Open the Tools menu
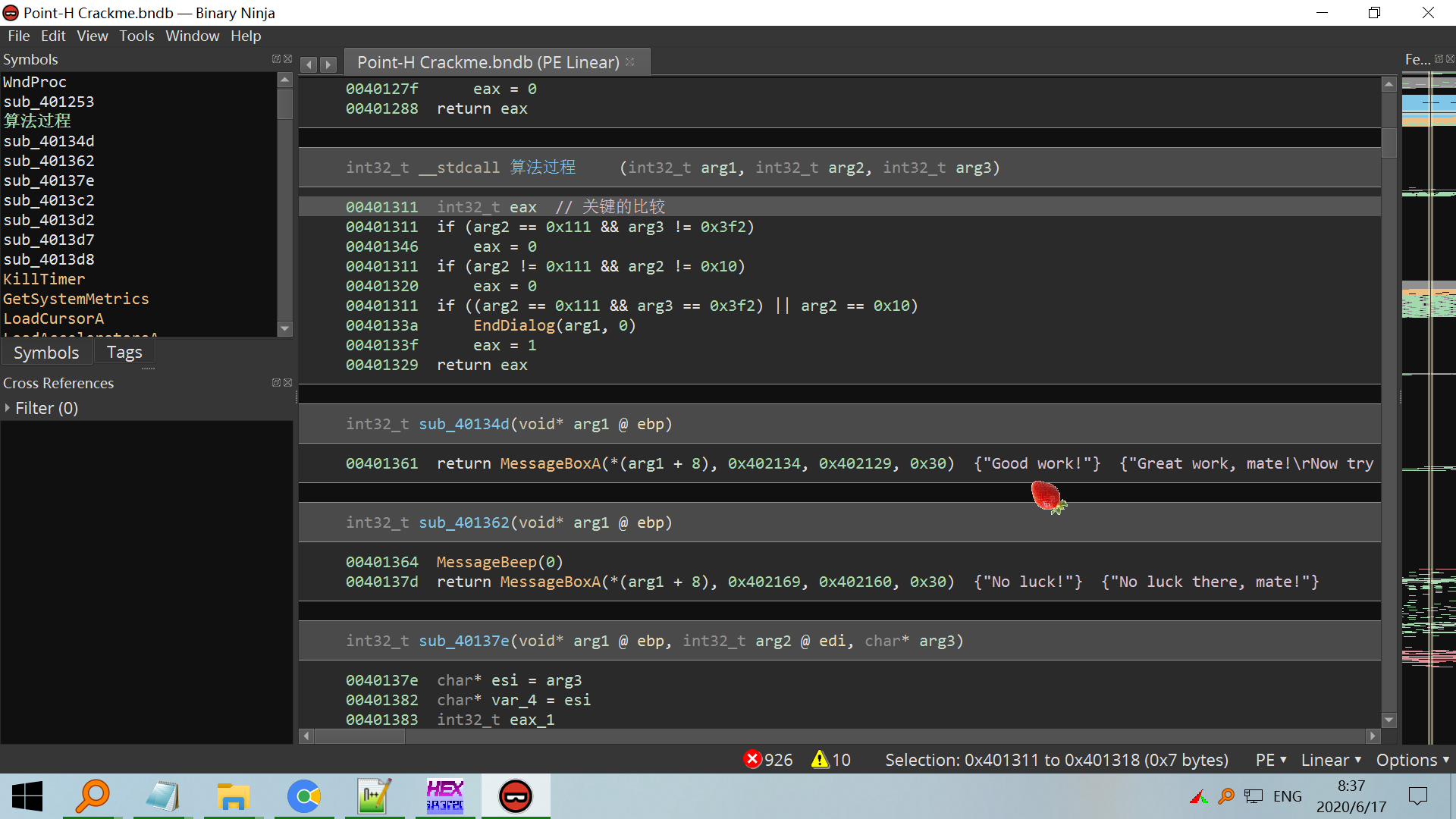This screenshot has height=819, width=1456. point(136,36)
